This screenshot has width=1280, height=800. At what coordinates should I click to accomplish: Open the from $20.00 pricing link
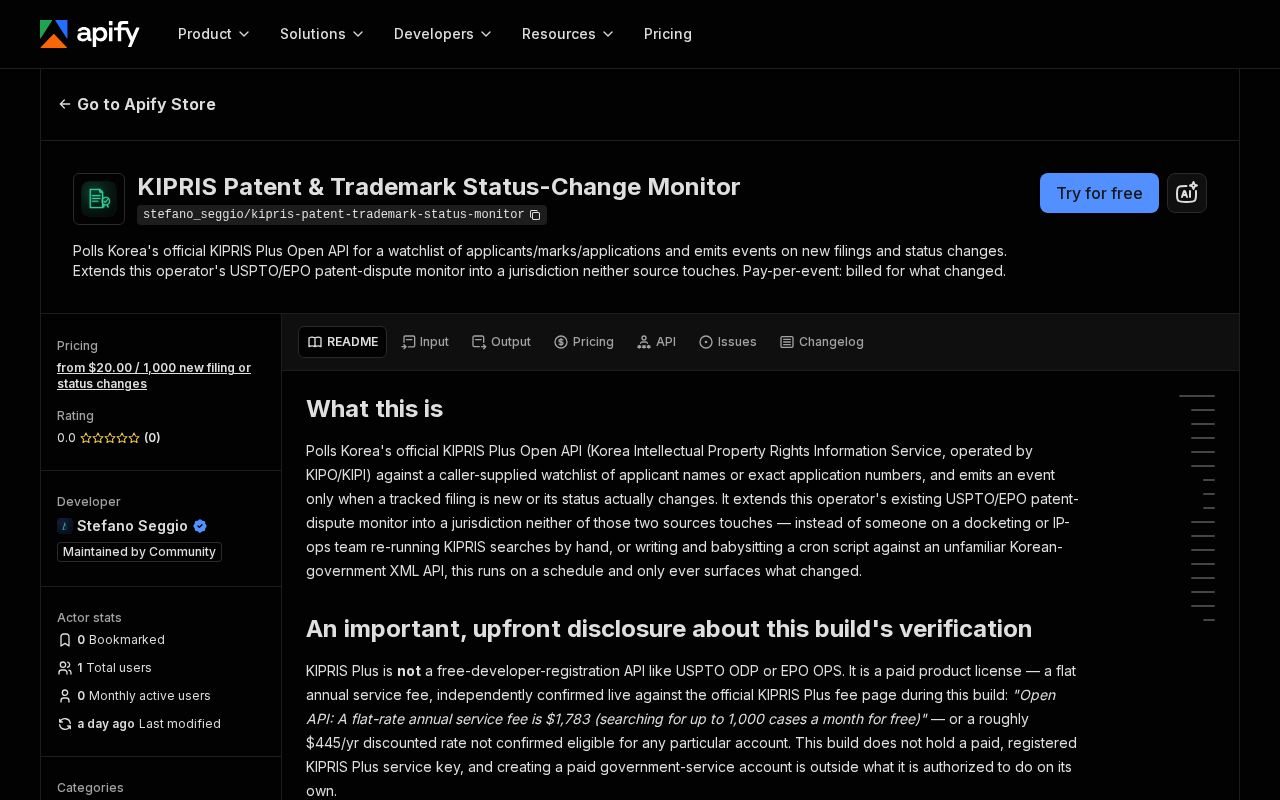154,376
